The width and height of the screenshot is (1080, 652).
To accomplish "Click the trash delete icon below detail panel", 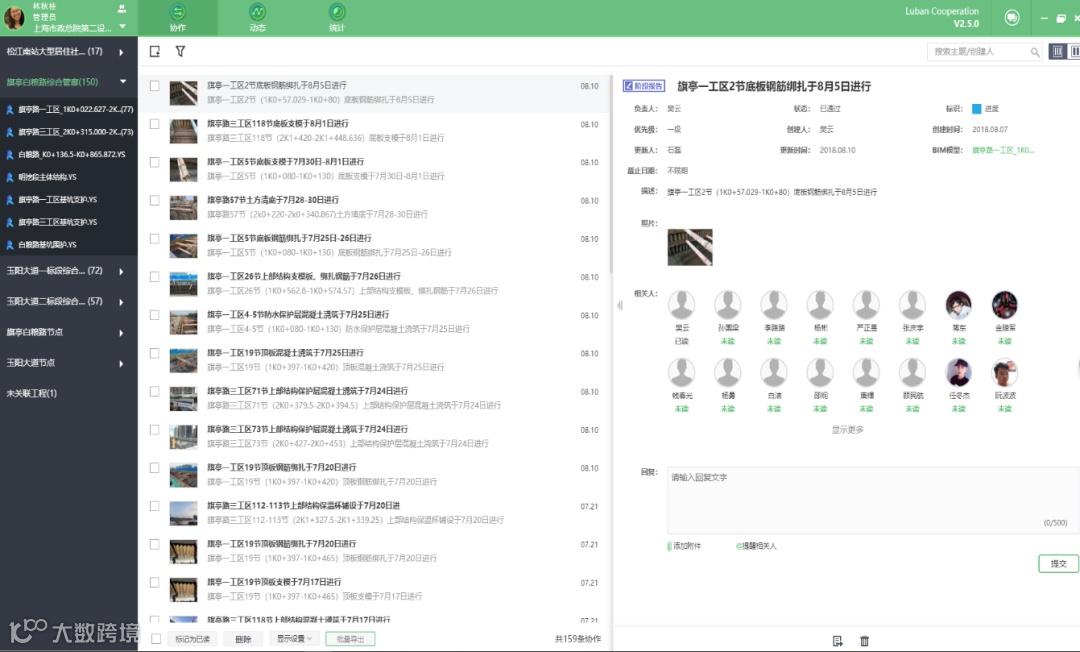I will point(864,641).
